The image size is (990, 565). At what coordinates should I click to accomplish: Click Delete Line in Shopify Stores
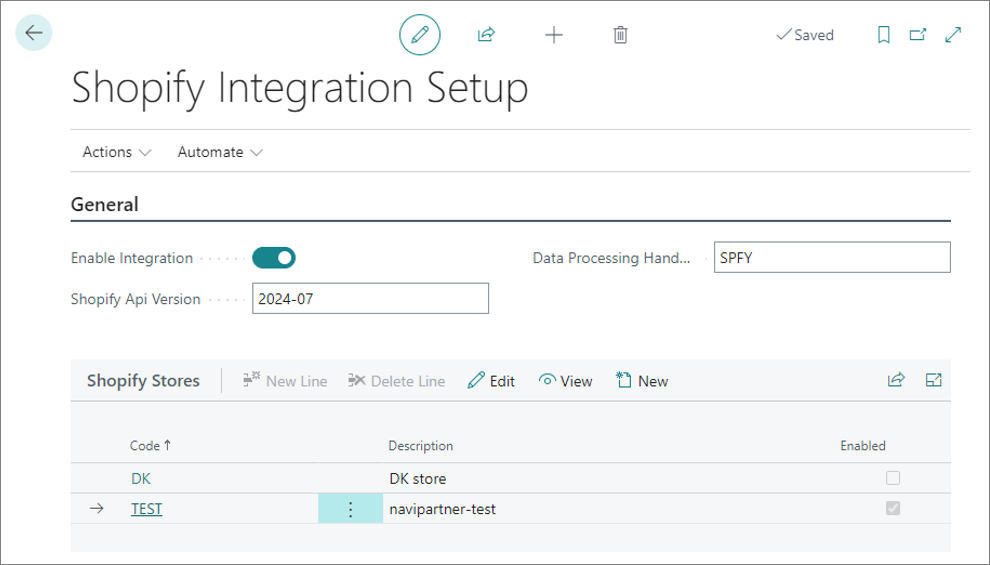pos(397,381)
